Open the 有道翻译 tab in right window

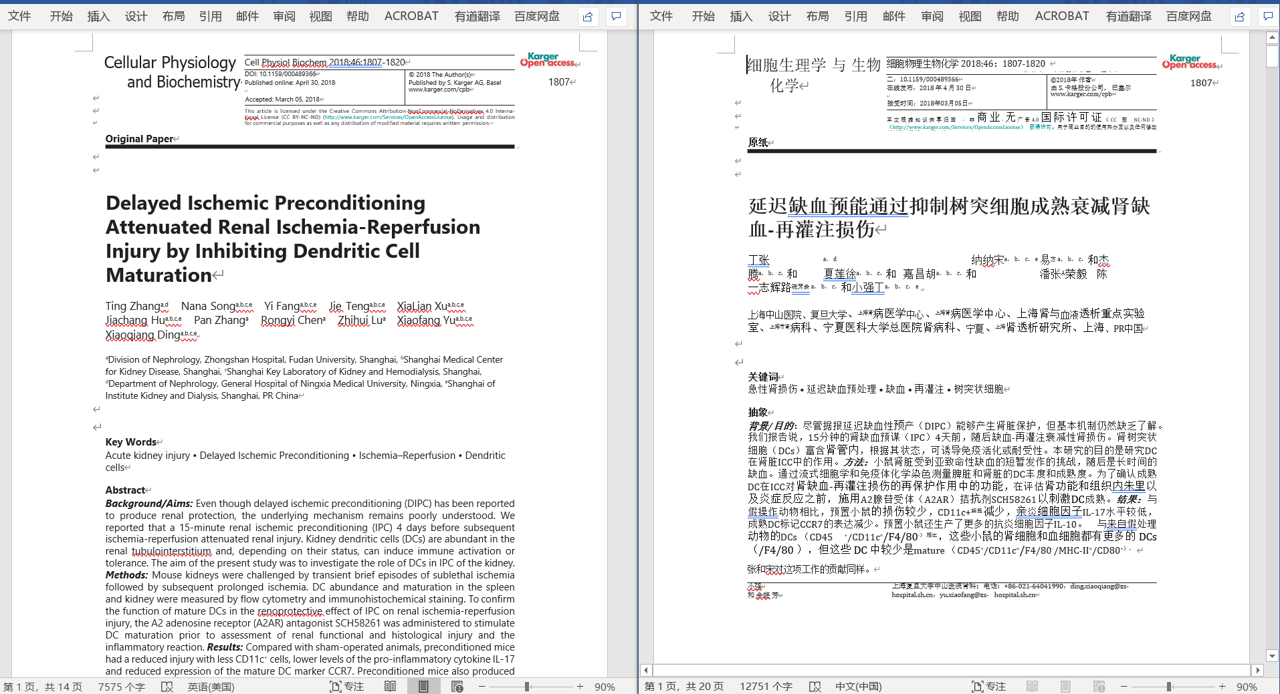1128,16
